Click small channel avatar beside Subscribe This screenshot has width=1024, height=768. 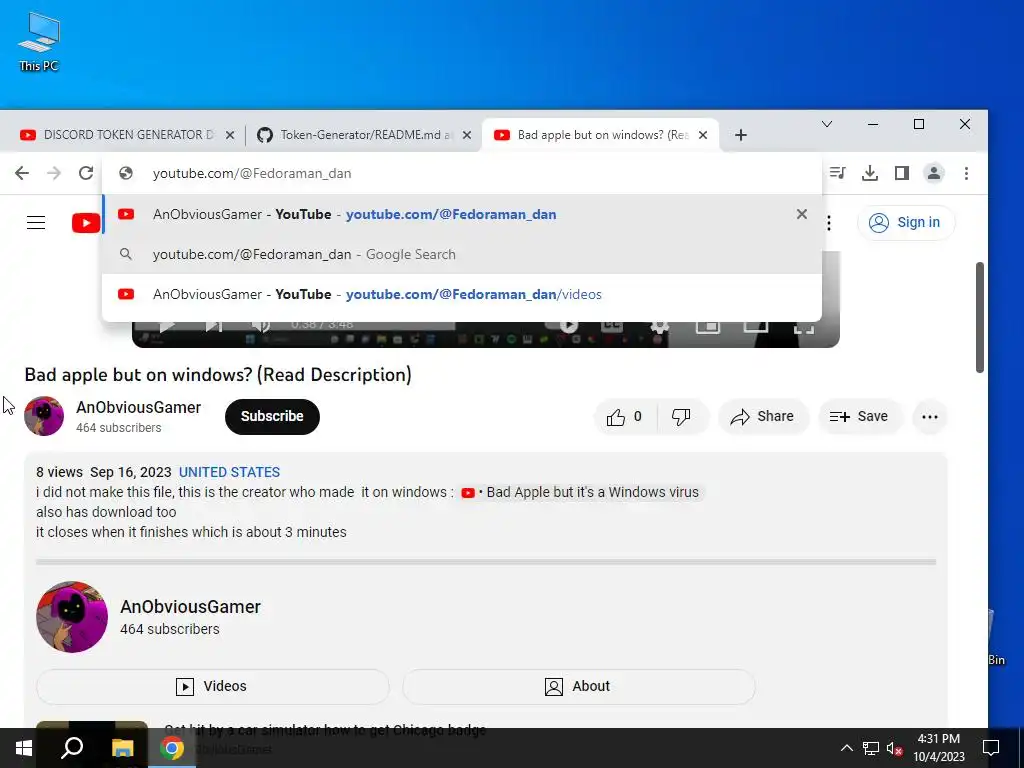point(44,416)
